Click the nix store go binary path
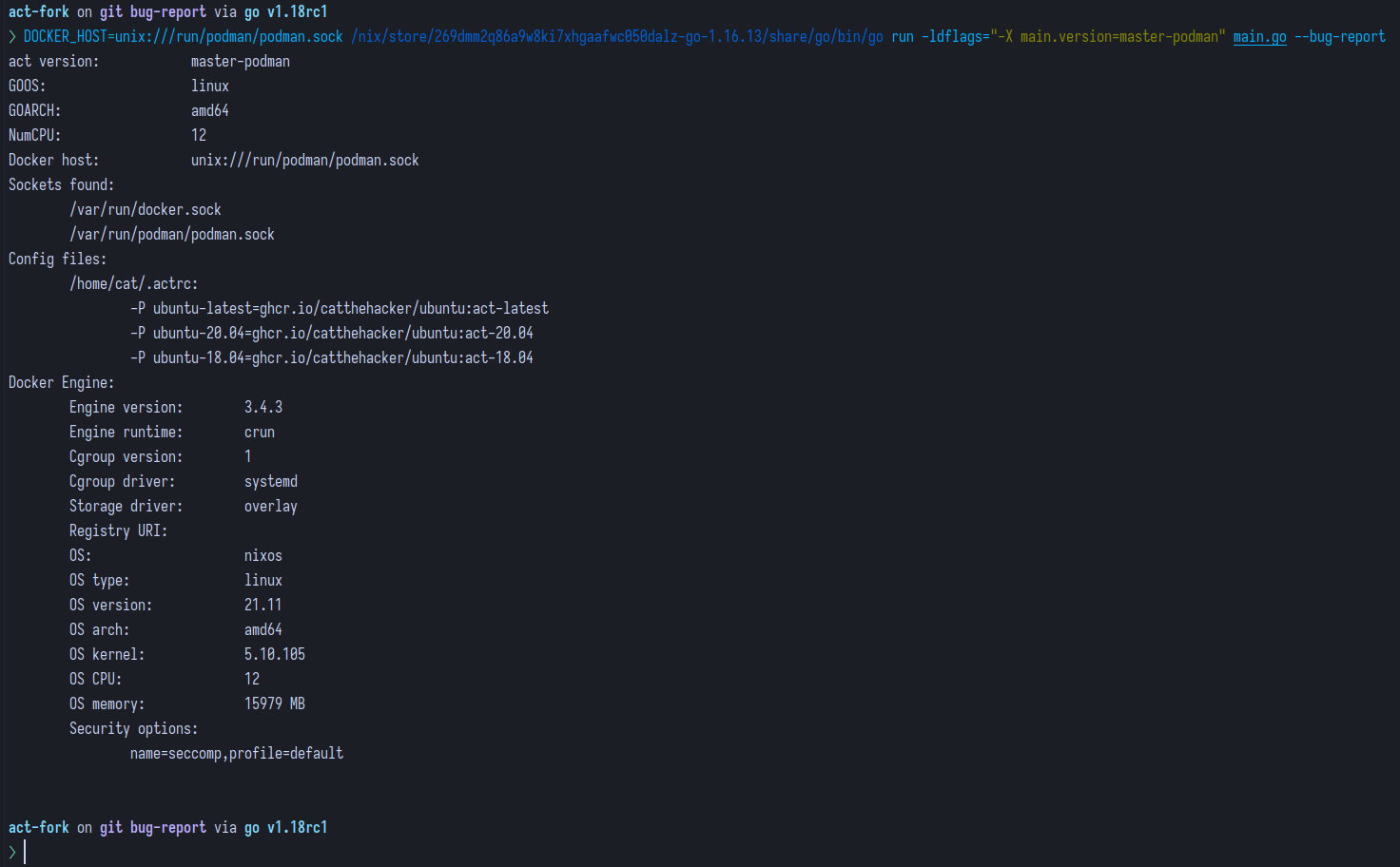The width and height of the screenshot is (1400, 867). click(617, 37)
